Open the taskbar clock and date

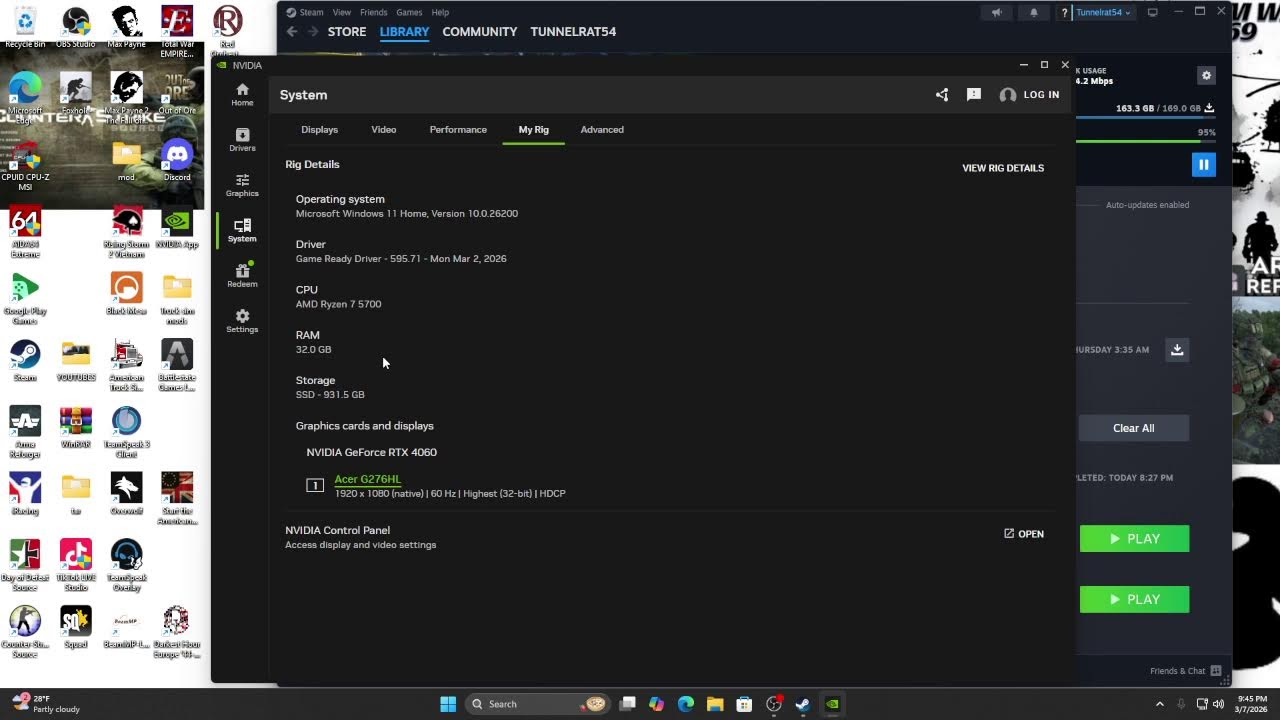coord(1252,704)
